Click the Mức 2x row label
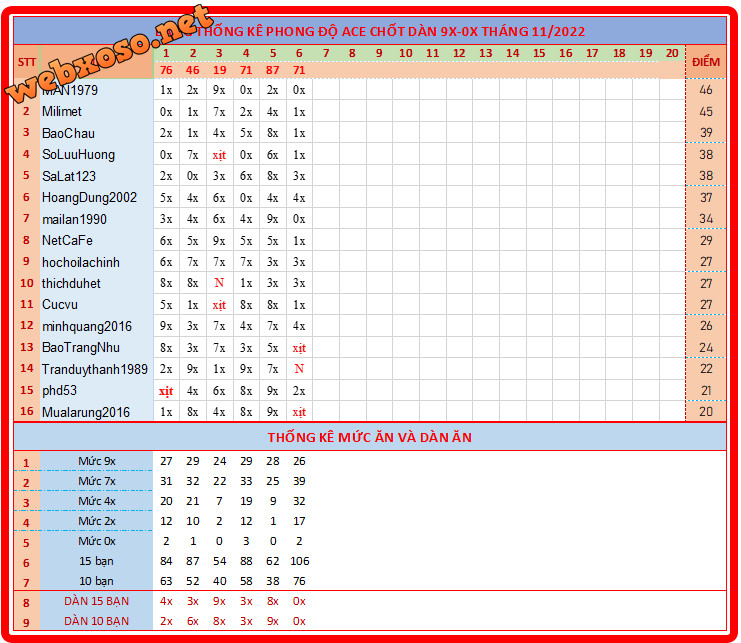This screenshot has width=741, height=643. pos(97,521)
